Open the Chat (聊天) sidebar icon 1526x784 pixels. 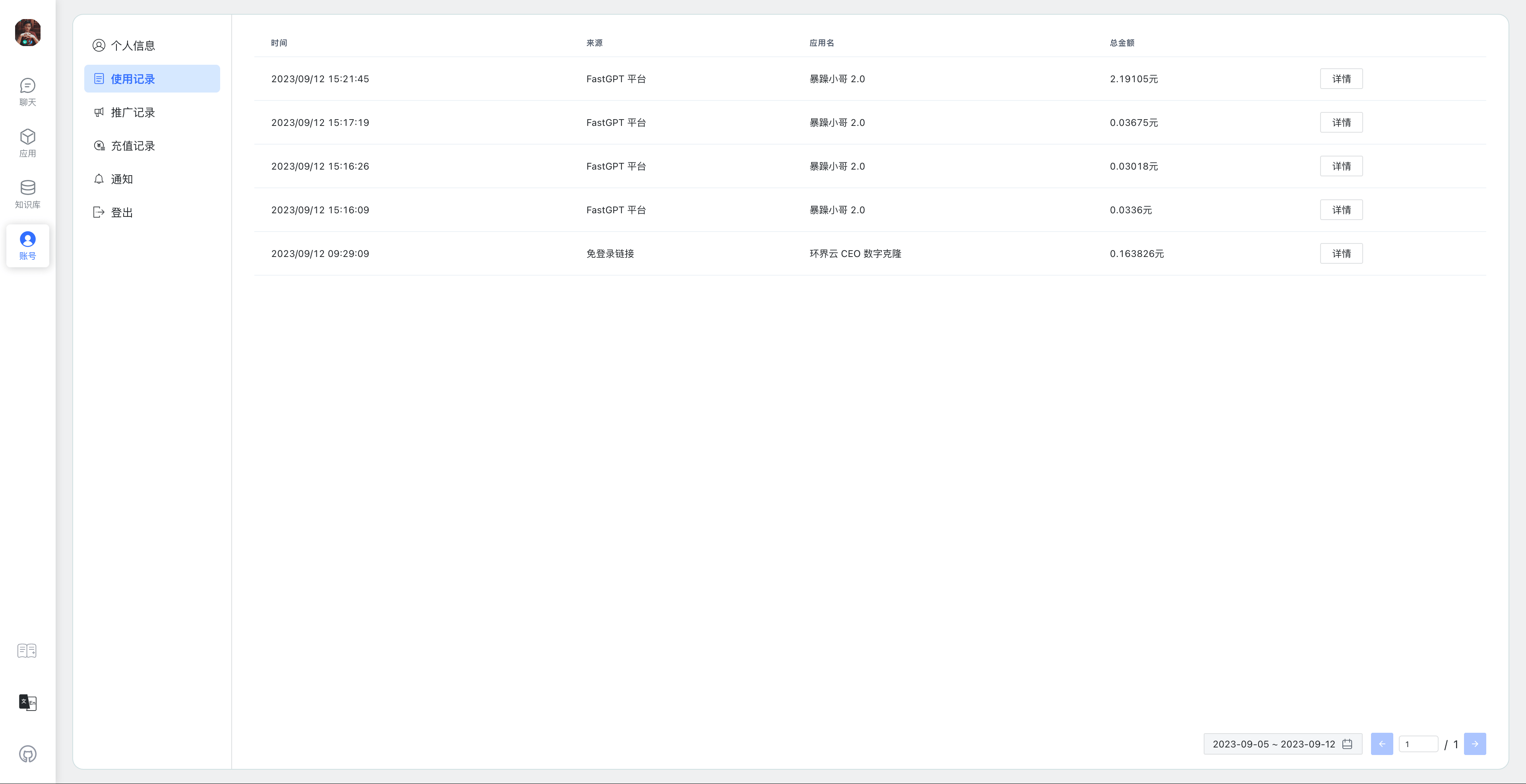[27, 92]
